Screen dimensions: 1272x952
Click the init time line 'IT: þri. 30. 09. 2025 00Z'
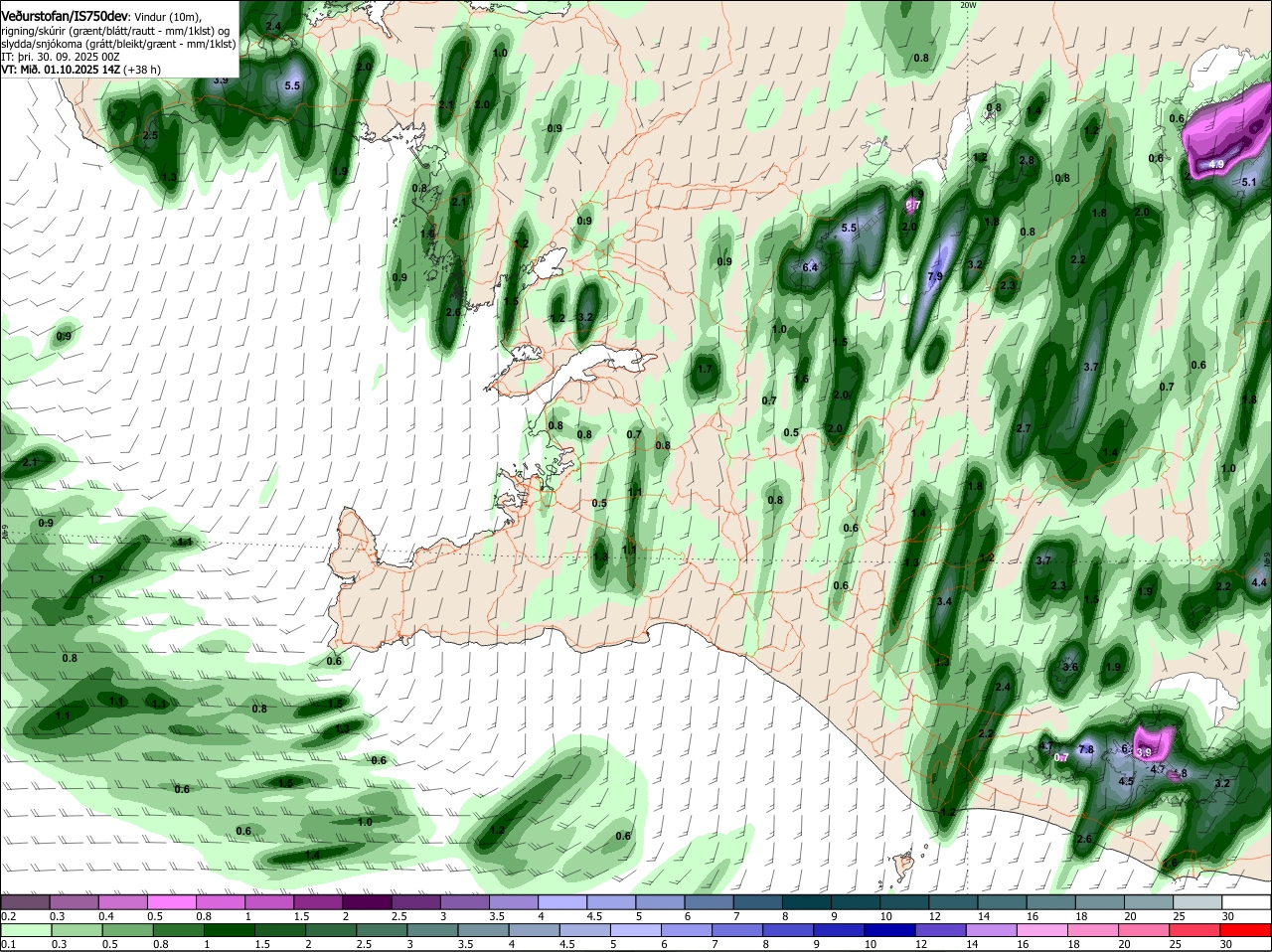pyautogui.click(x=60, y=57)
